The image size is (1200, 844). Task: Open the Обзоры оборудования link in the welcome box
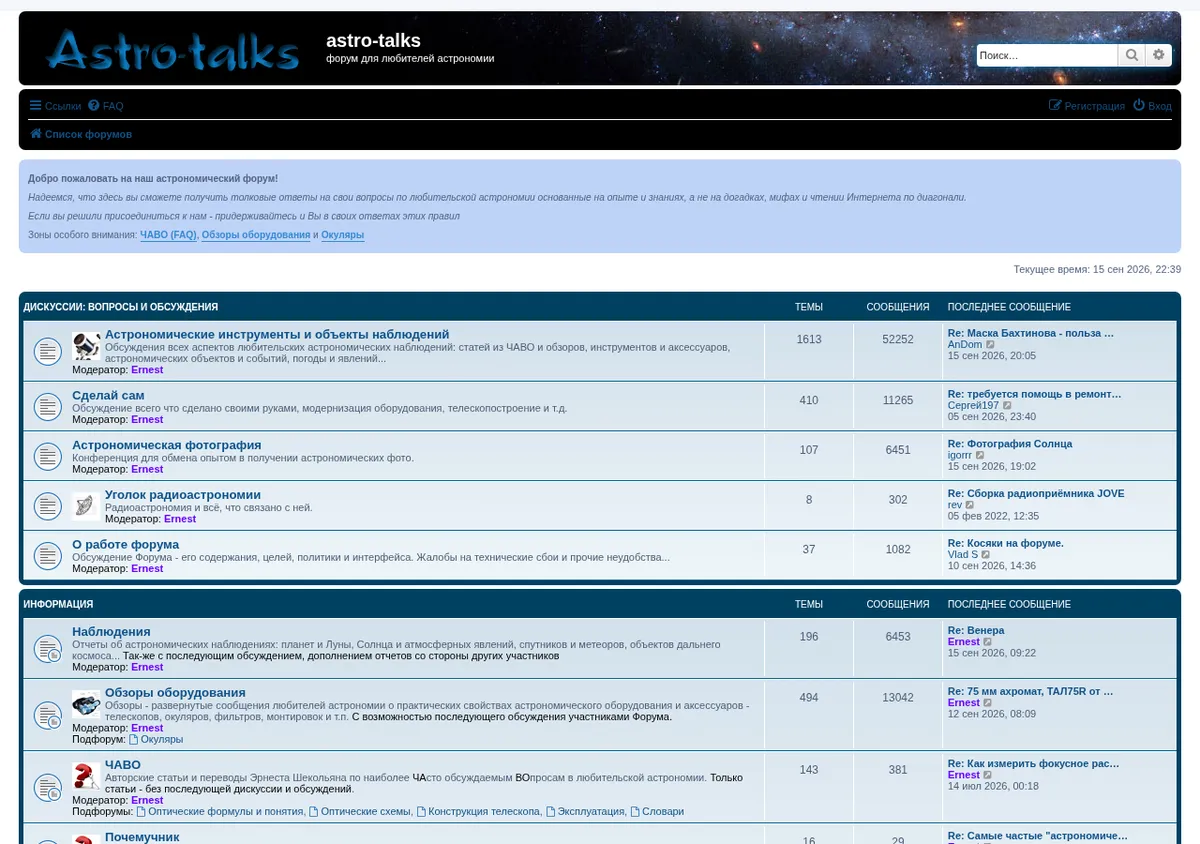tap(256, 235)
